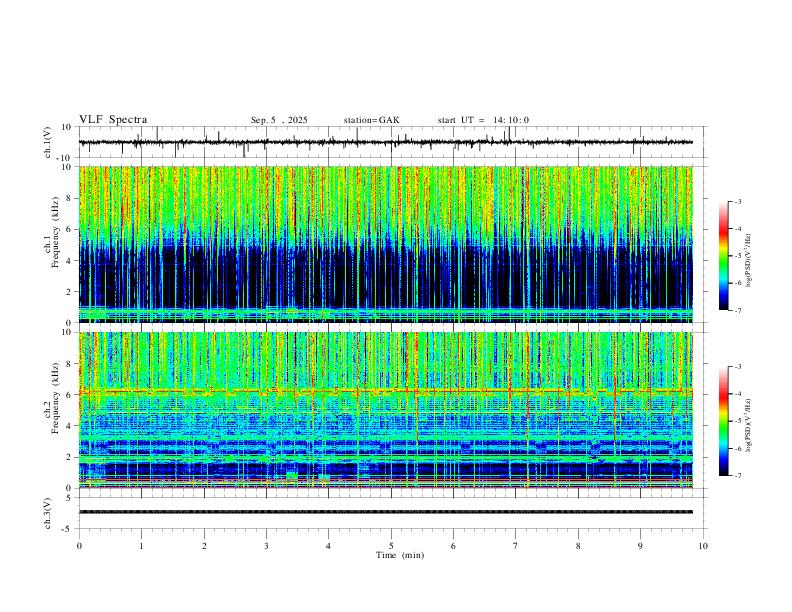Viewport: 792px width, 612px height.
Task: Click inside the ch.1 spectrogram panel
Action: click(385, 244)
